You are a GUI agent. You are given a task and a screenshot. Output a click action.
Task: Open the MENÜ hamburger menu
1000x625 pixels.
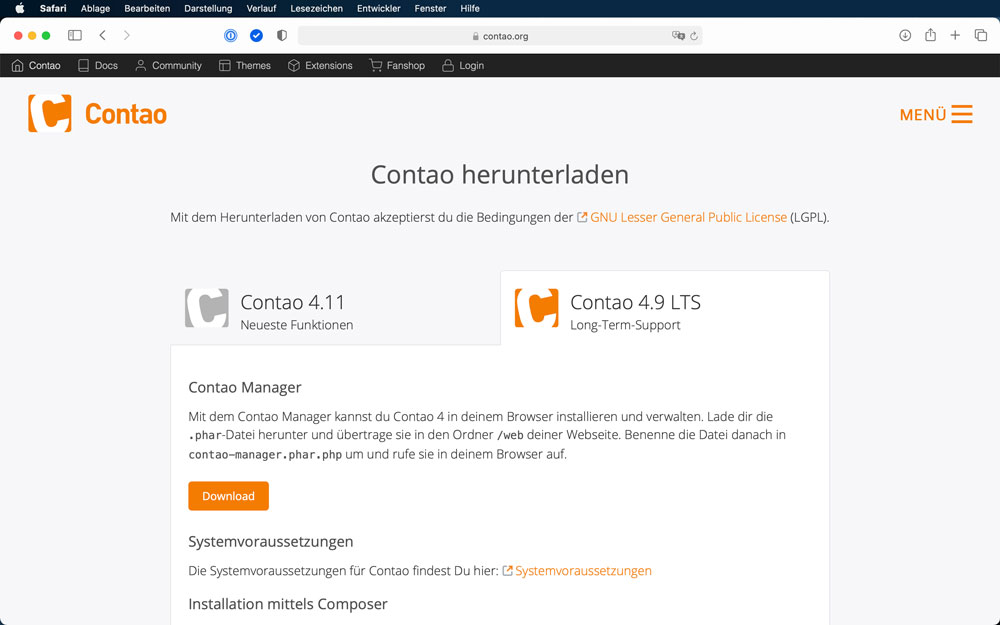(x=936, y=114)
